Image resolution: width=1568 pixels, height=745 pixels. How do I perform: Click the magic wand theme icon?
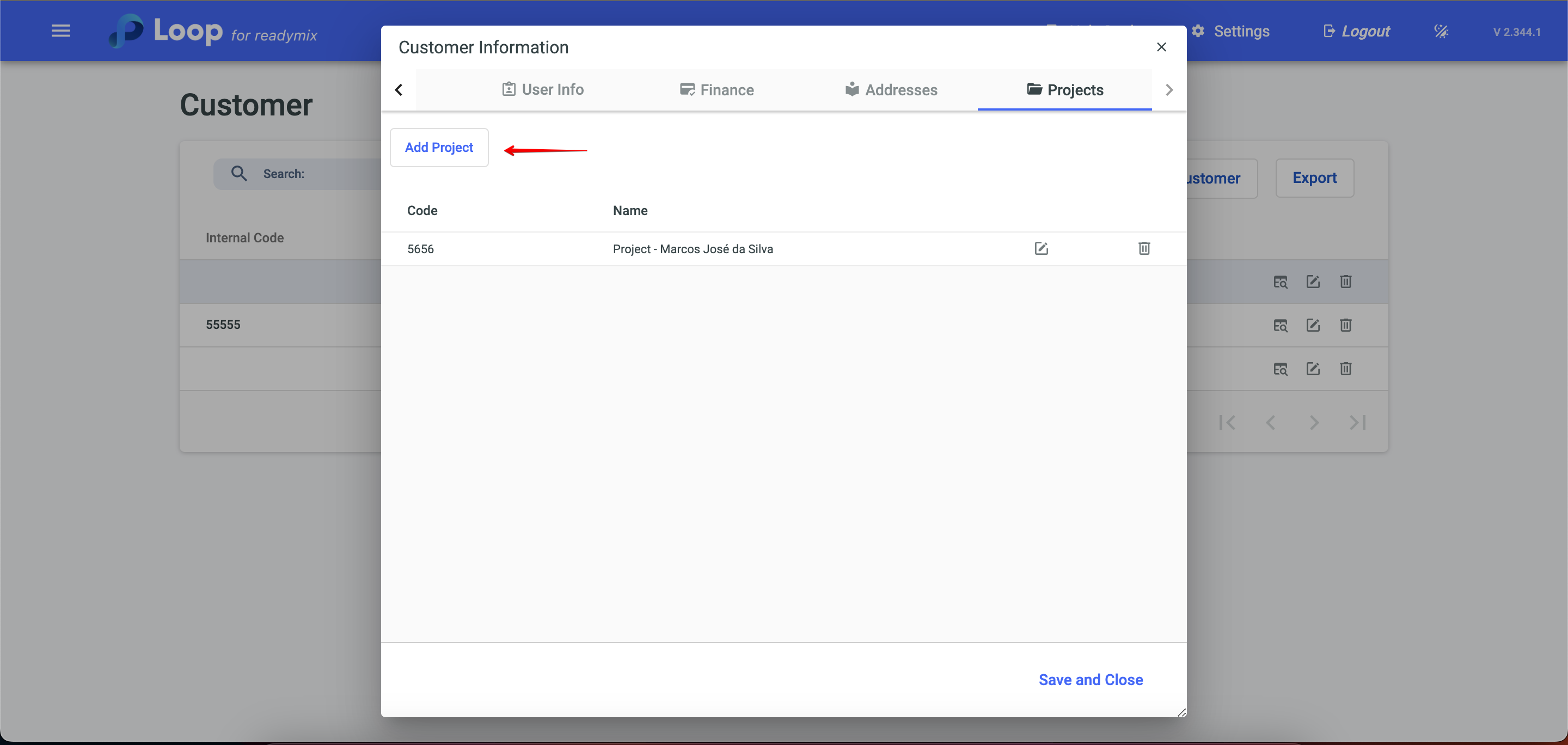click(1441, 31)
